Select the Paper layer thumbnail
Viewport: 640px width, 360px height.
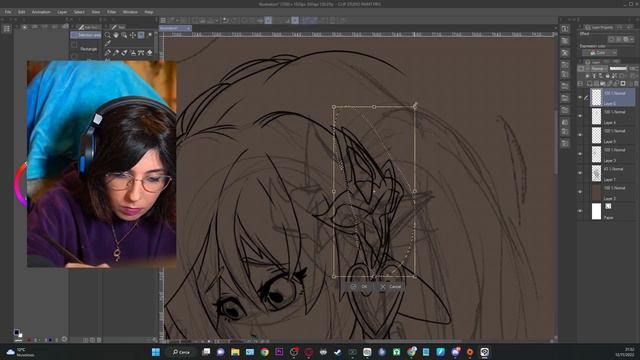[596, 211]
